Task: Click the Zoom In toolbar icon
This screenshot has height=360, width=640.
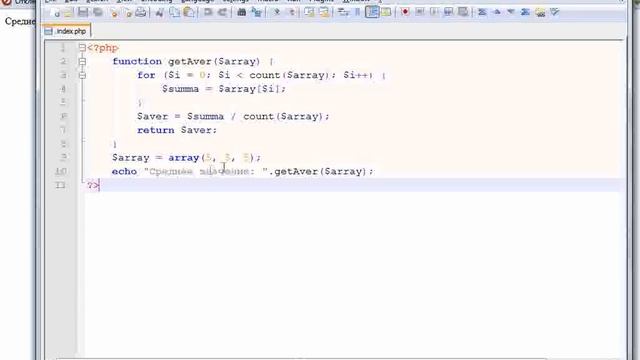Action: coord(277,12)
